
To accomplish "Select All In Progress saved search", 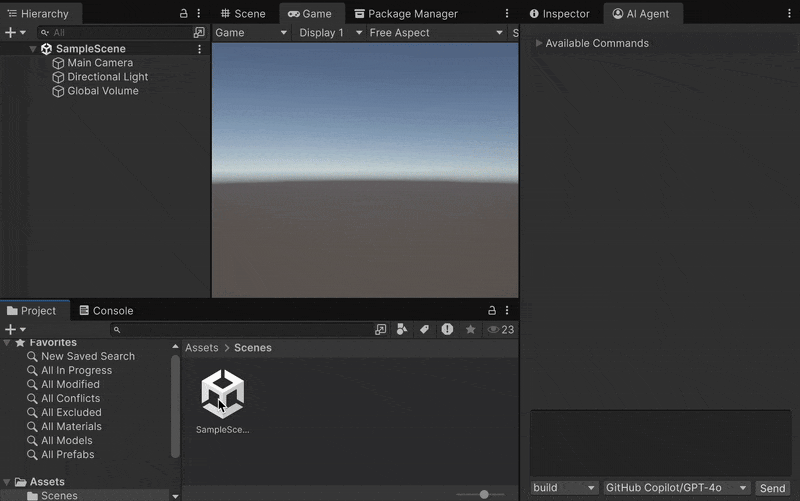I will click(x=77, y=370).
